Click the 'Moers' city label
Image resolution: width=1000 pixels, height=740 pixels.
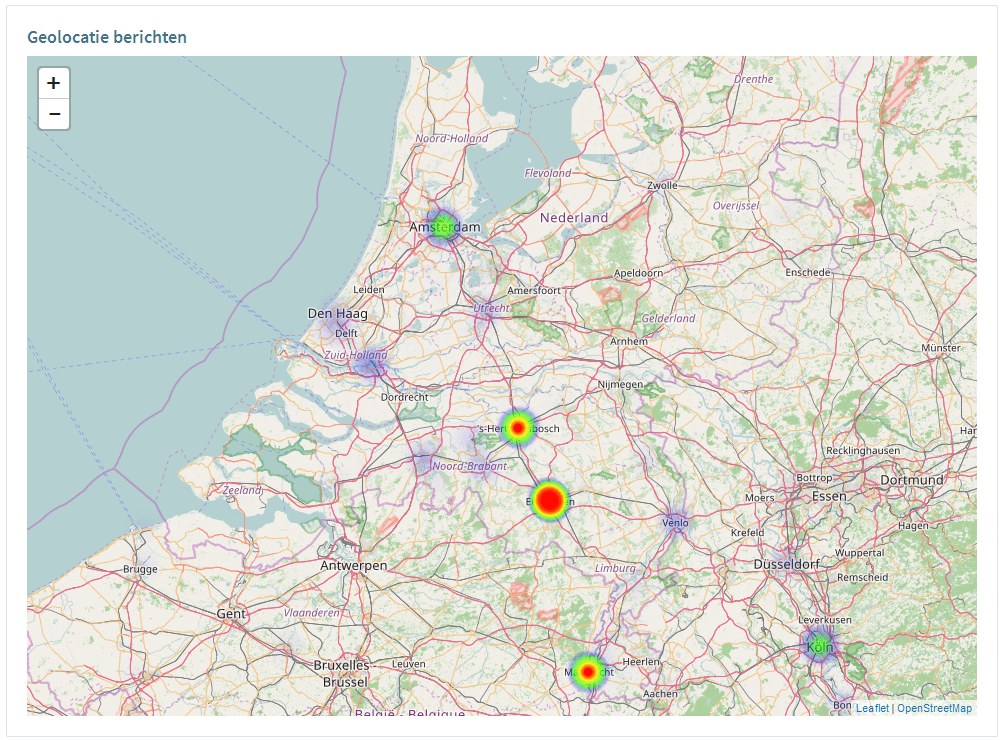760,498
